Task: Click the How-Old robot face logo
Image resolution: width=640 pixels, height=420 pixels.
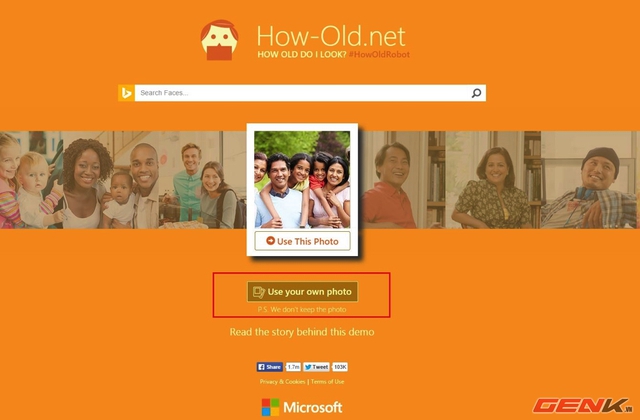Action: pyautogui.click(x=219, y=40)
